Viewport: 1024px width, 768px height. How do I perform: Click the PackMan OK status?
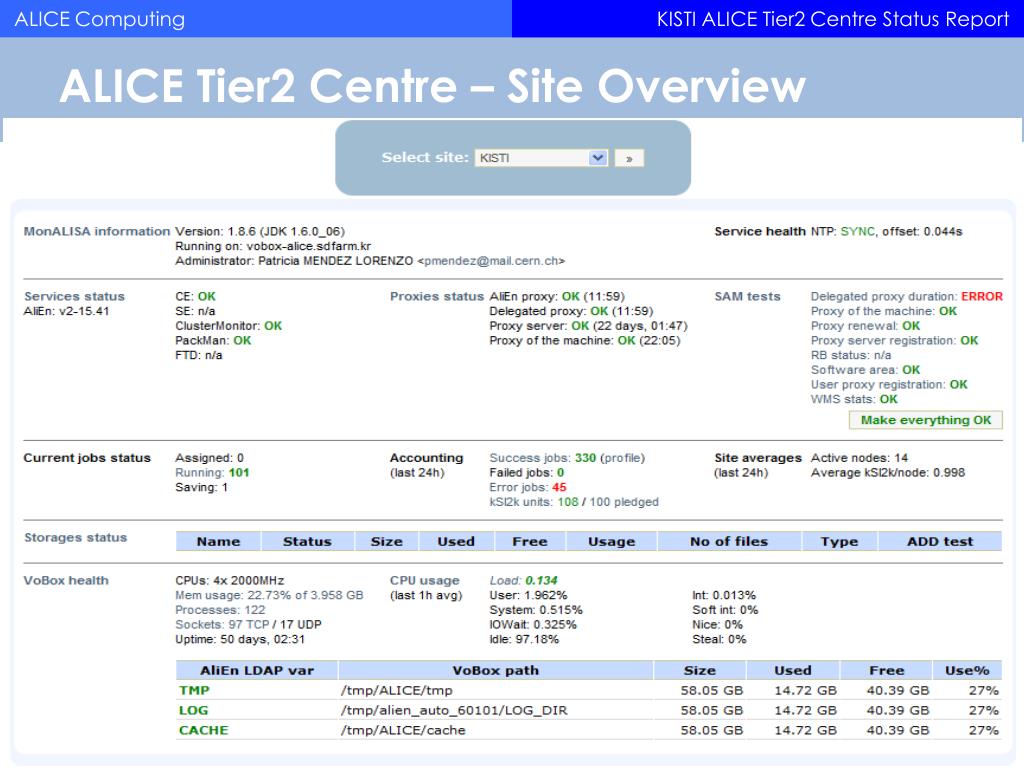pyautogui.click(x=213, y=341)
